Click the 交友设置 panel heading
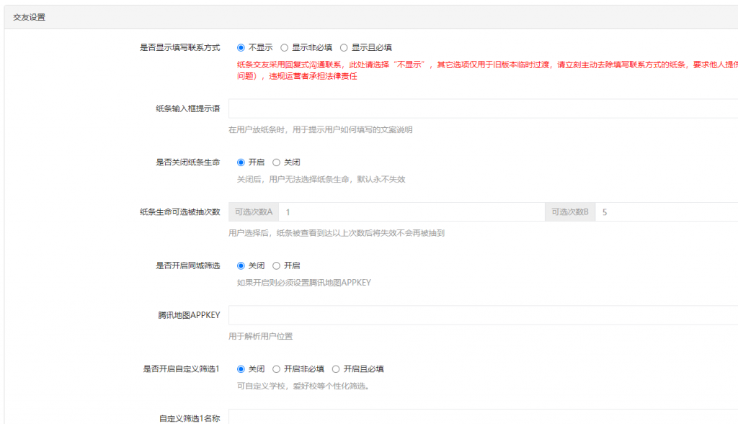The width and height of the screenshot is (750, 424). coord(29,17)
